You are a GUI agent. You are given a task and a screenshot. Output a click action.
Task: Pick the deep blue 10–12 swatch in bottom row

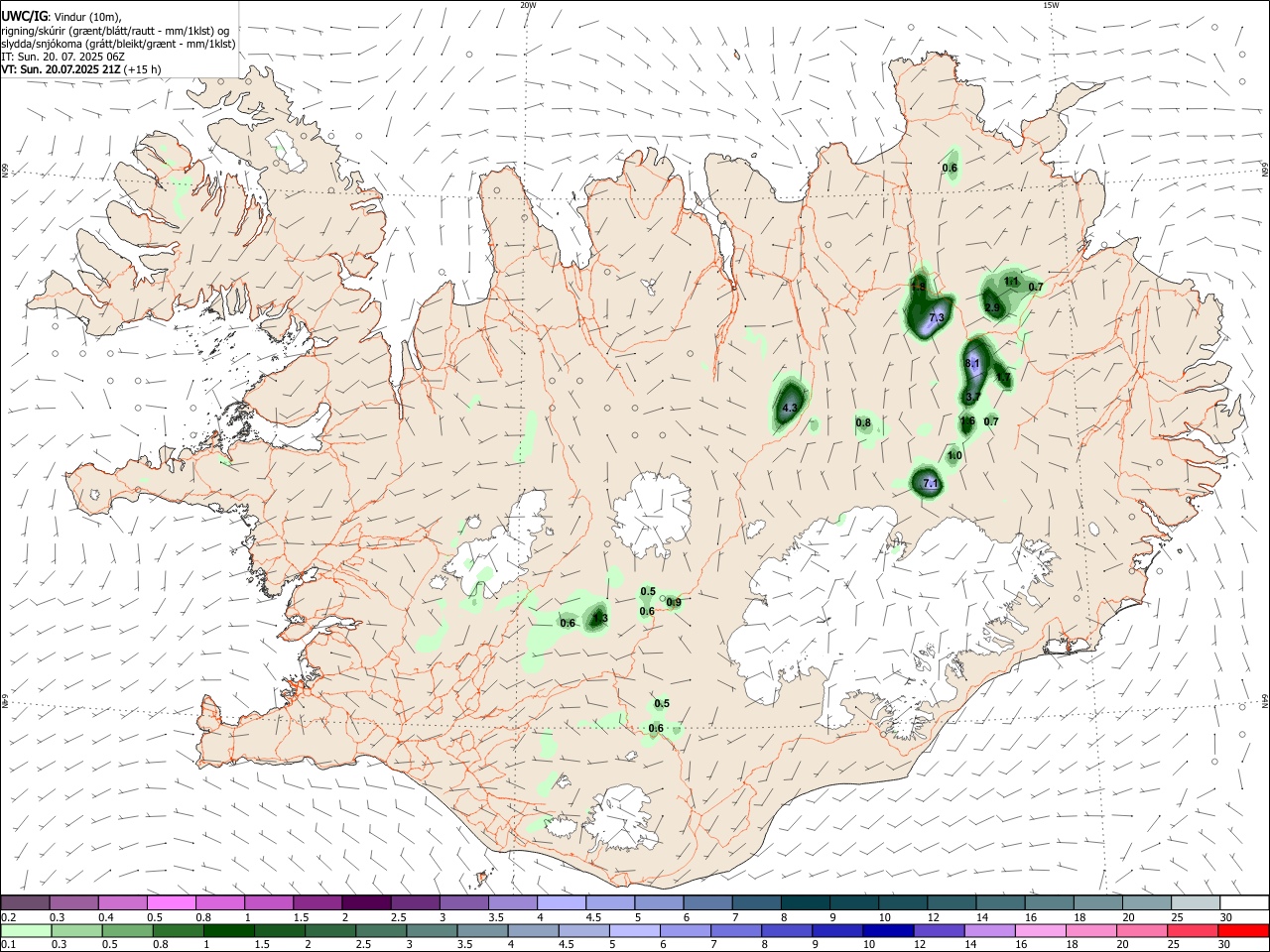tap(886, 931)
